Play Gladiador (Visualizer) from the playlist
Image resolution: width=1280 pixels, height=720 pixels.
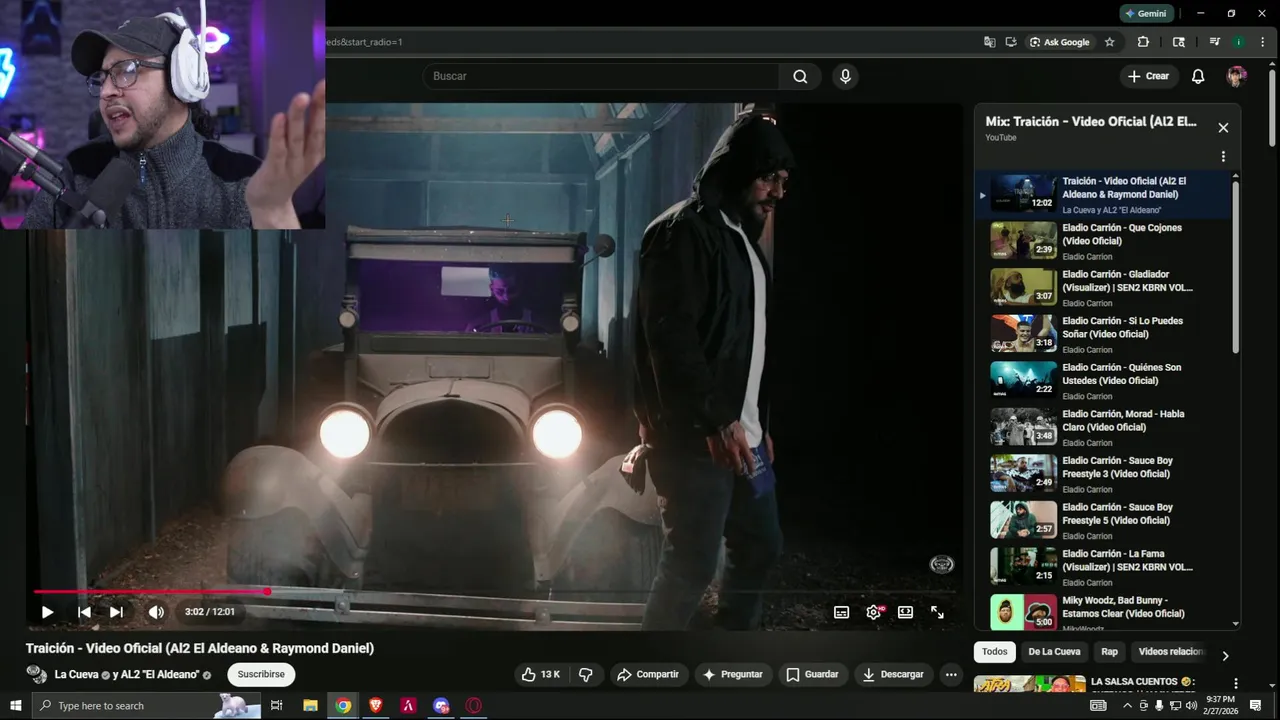click(x=1105, y=288)
